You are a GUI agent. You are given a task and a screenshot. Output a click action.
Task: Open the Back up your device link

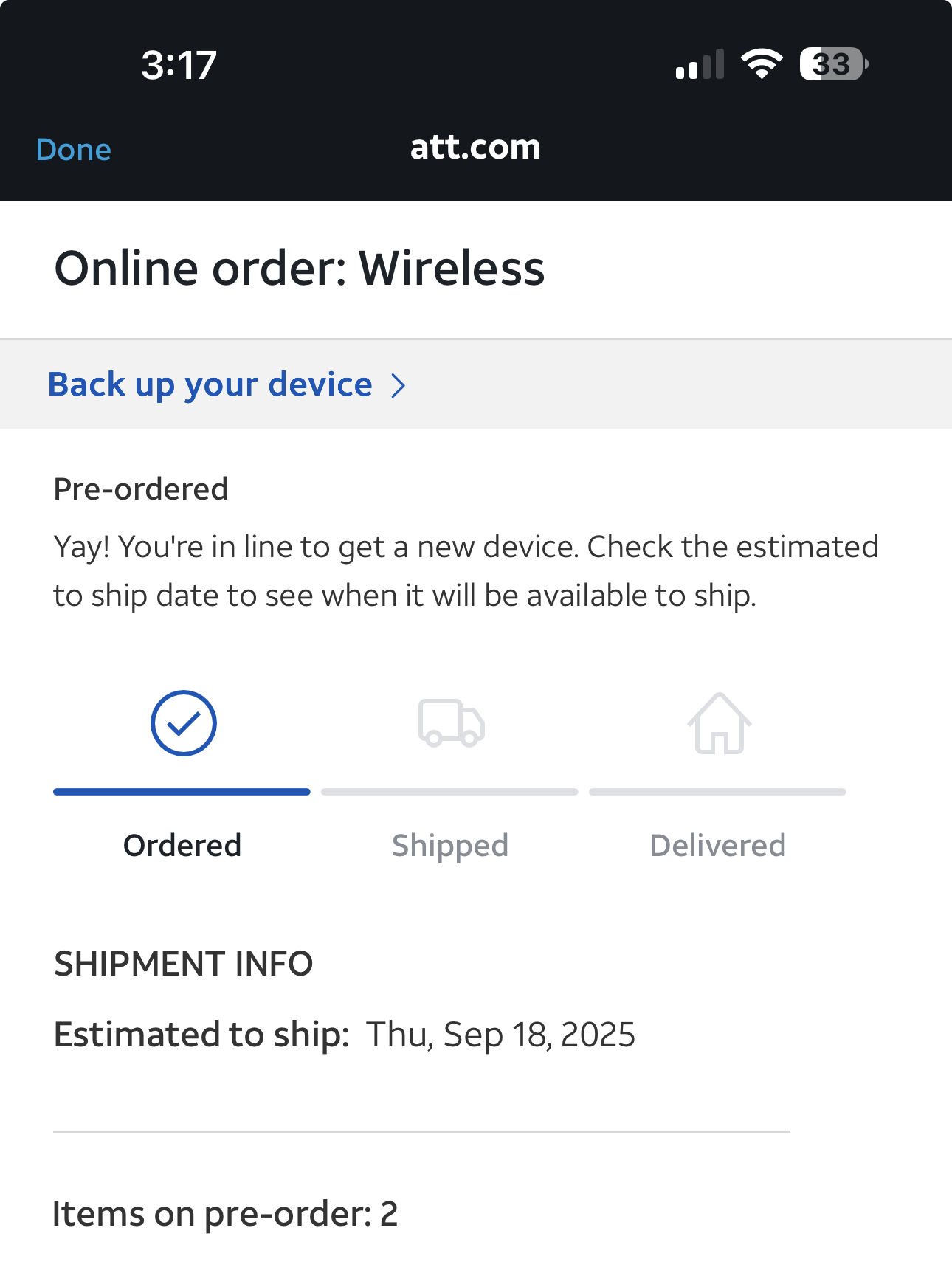[210, 384]
